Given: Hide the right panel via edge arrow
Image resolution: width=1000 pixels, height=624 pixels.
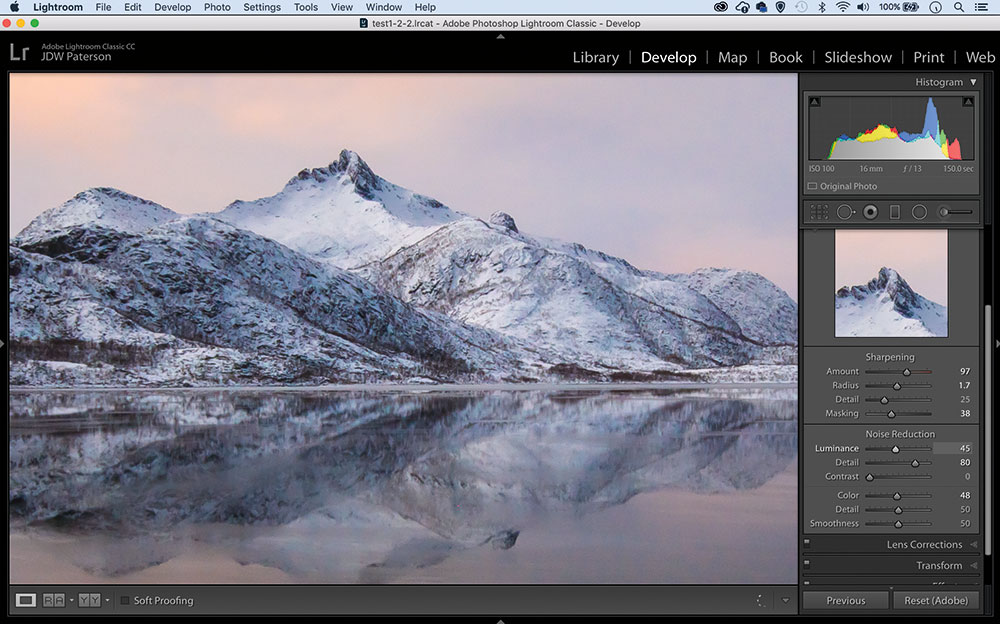Looking at the screenshot, I should [997, 344].
